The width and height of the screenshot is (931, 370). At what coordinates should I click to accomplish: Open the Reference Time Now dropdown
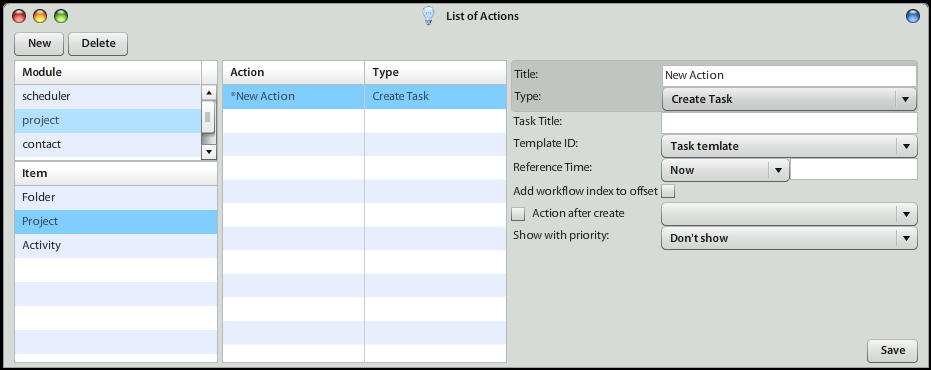725,170
